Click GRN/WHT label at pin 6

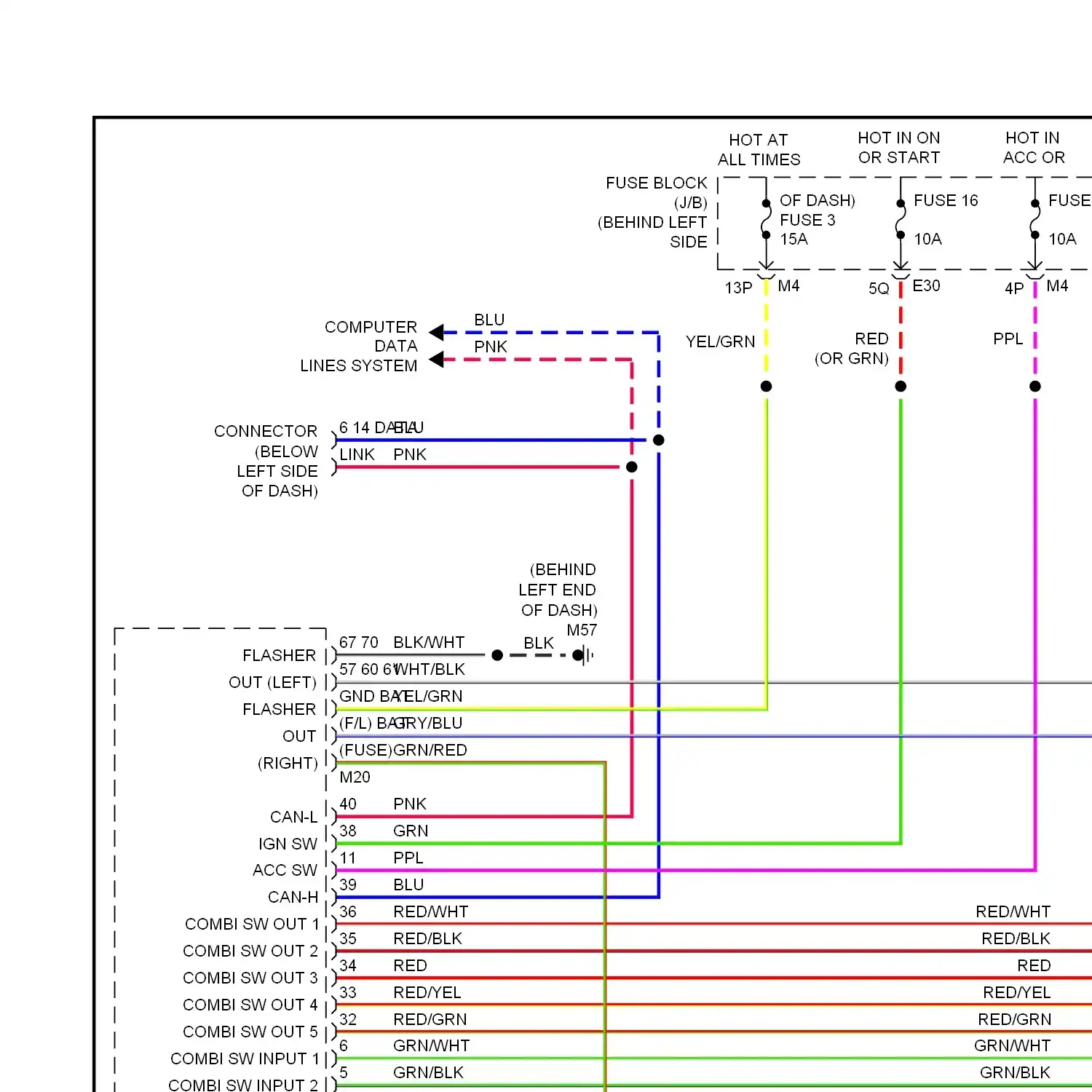click(431, 1045)
